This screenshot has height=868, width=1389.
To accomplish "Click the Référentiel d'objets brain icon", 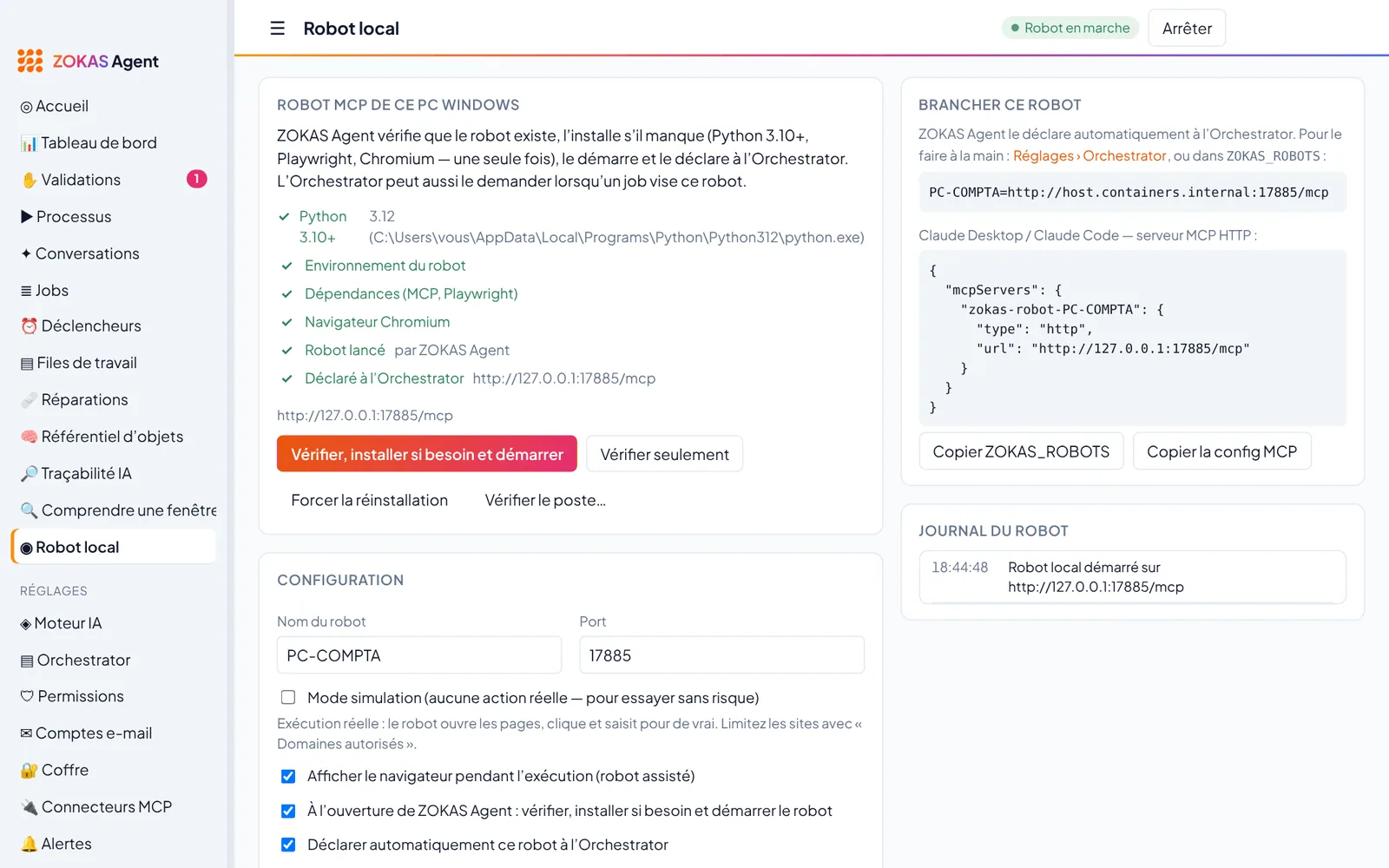I will (29, 437).
